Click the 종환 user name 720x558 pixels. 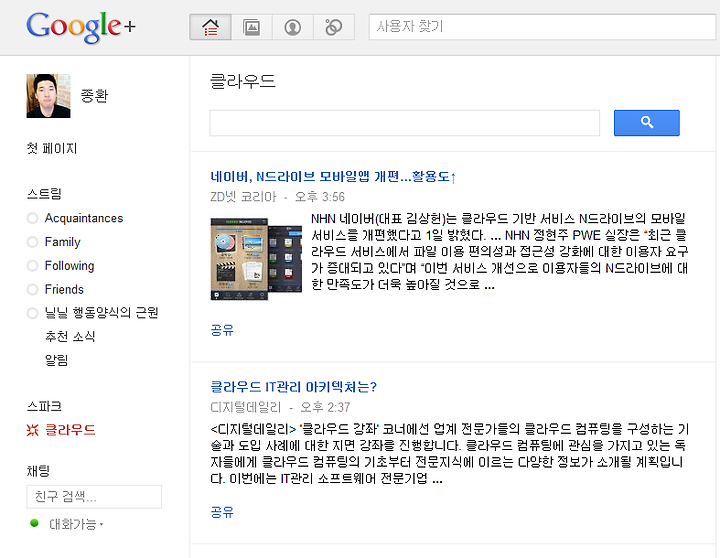tap(94, 96)
